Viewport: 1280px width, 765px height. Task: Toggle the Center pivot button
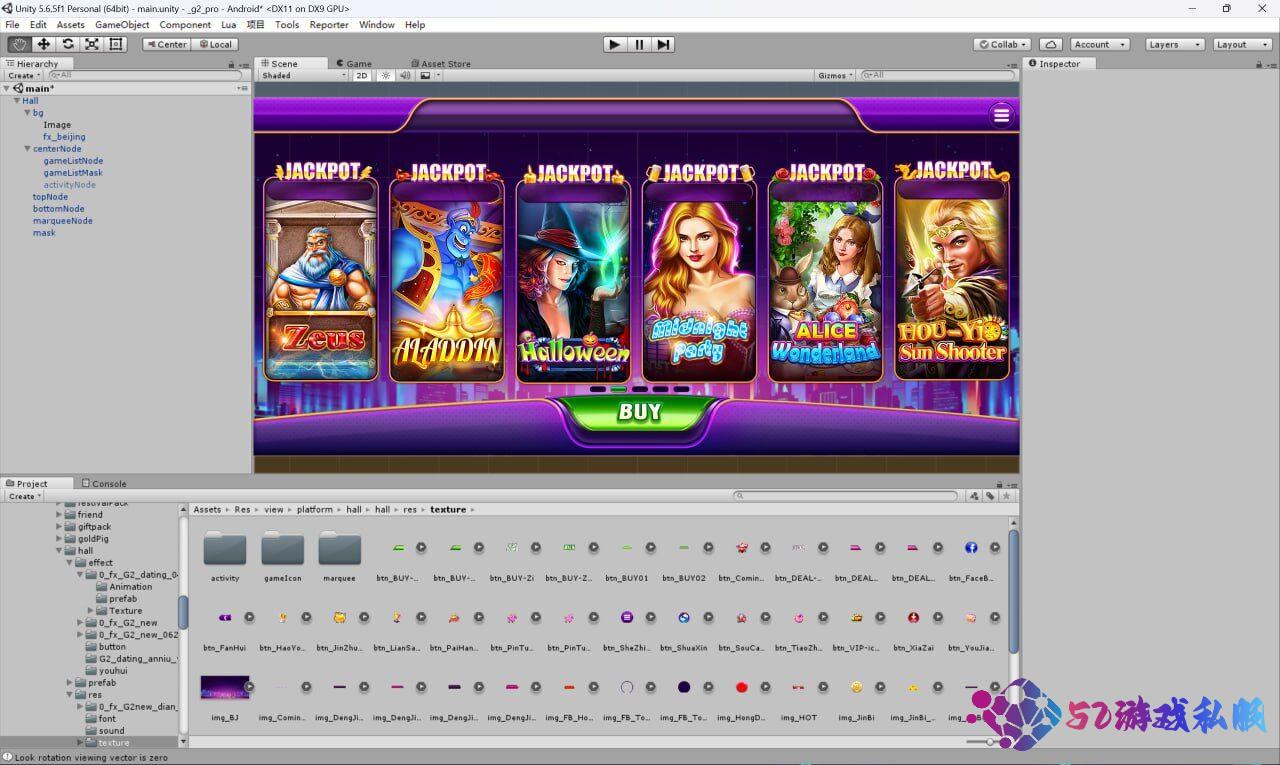(x=166, y=44)
